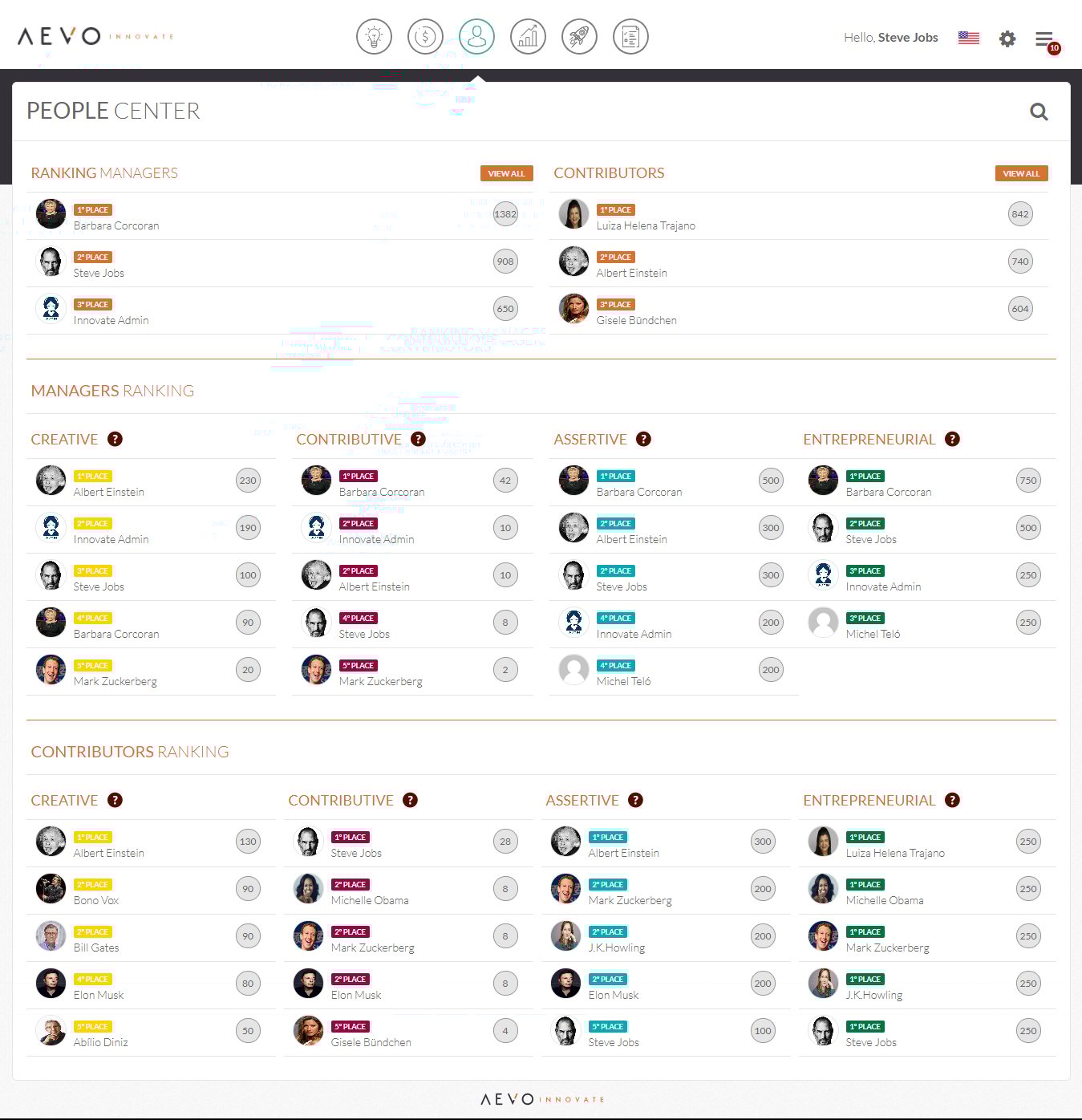Open Abílio Diniz's avatar photo
Image resolution: width=1082 pixels, height=1120 pixels.
(51, 1031)
